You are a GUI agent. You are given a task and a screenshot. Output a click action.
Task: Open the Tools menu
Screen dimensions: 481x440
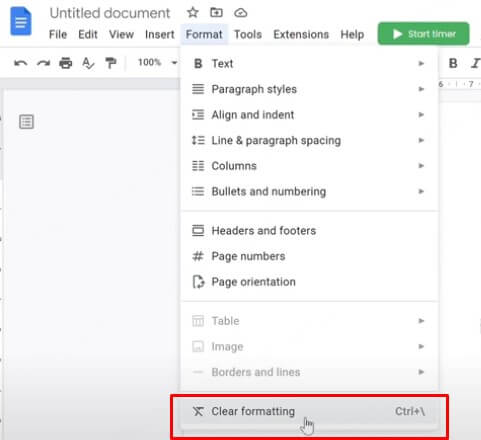248,34
